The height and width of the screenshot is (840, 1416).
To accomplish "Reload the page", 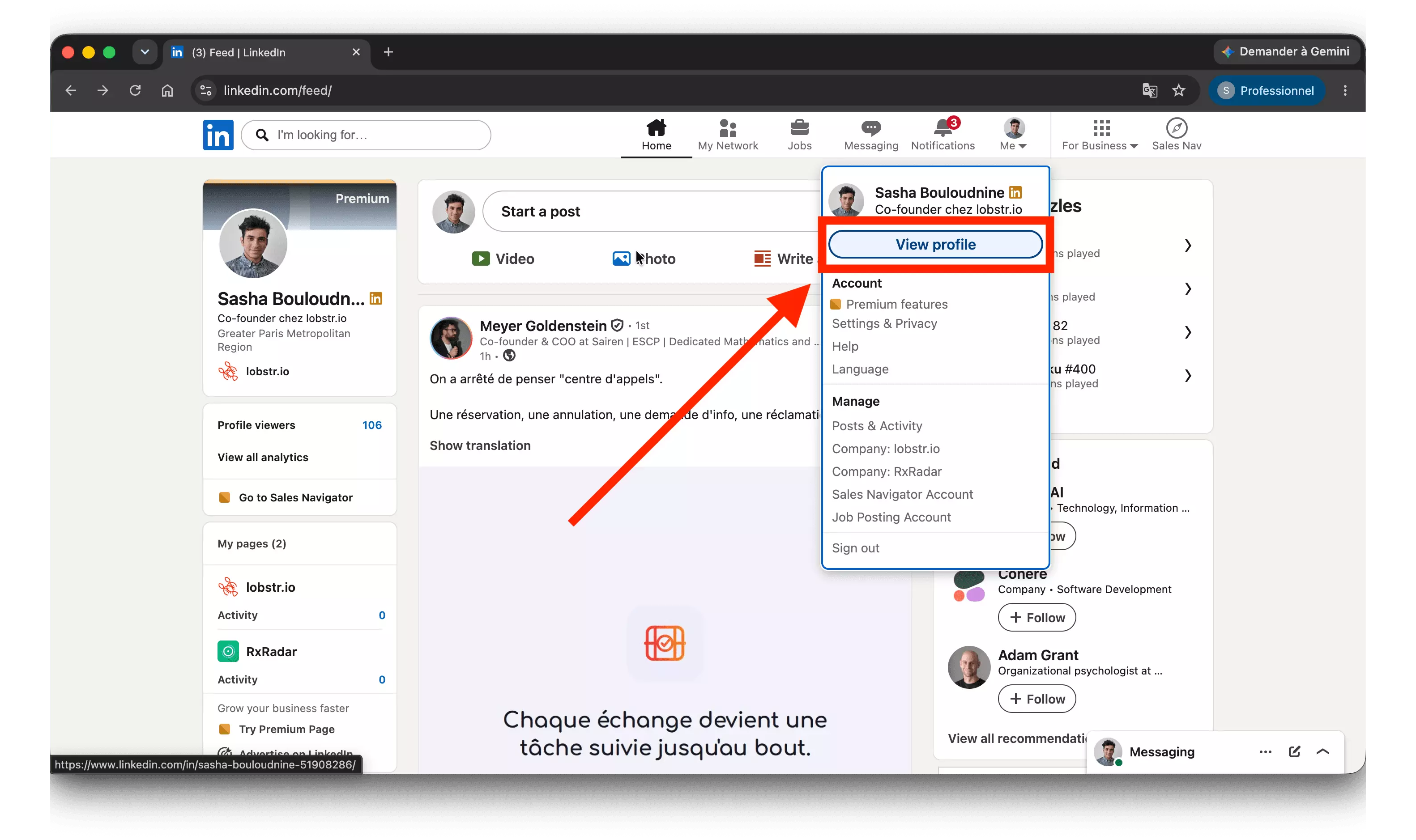I will pyautogui.click(x=135, y=90).
